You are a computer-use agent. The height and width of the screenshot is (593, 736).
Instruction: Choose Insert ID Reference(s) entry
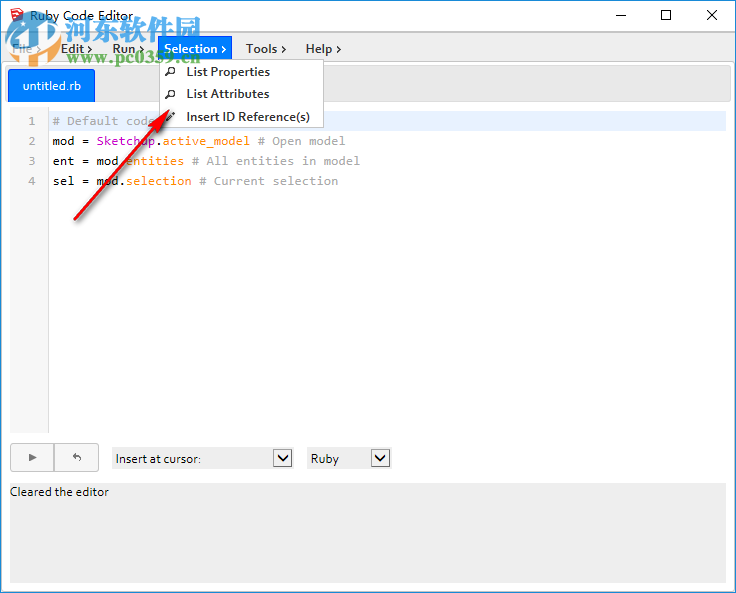[241, 116]
